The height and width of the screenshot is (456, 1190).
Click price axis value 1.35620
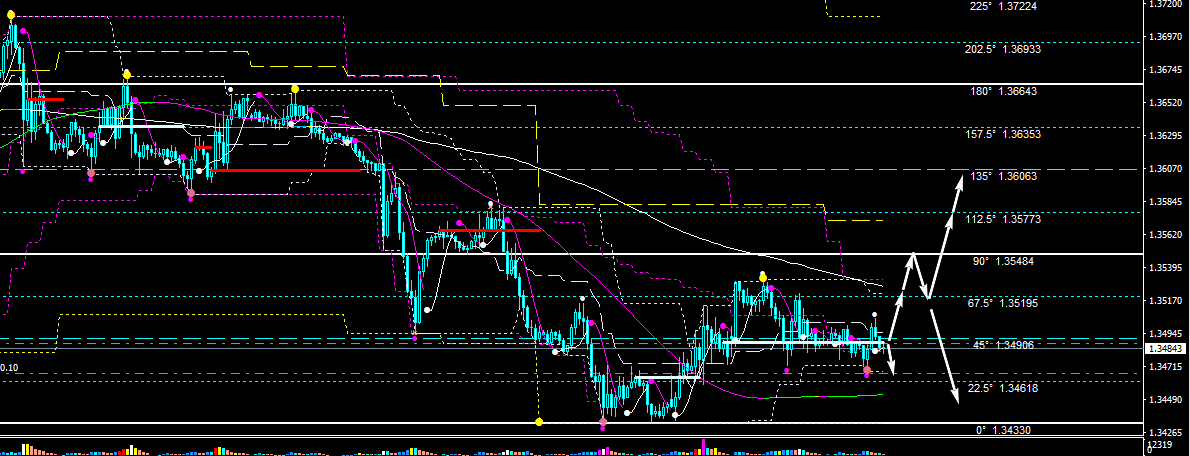click(1167, 234)
